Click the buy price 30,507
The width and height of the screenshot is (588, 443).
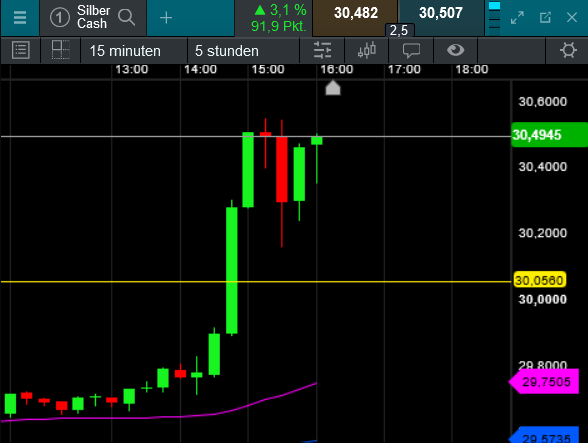coord(441,14)
